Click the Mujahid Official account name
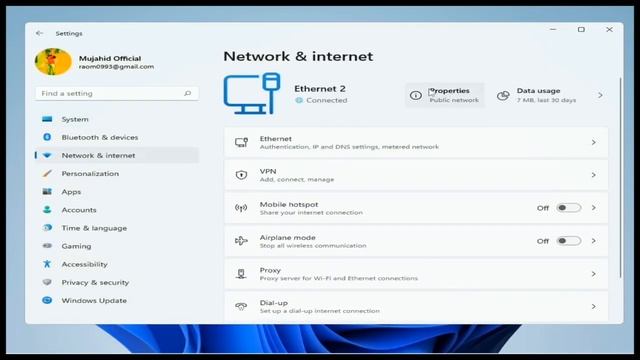 [x=110, y=58]
